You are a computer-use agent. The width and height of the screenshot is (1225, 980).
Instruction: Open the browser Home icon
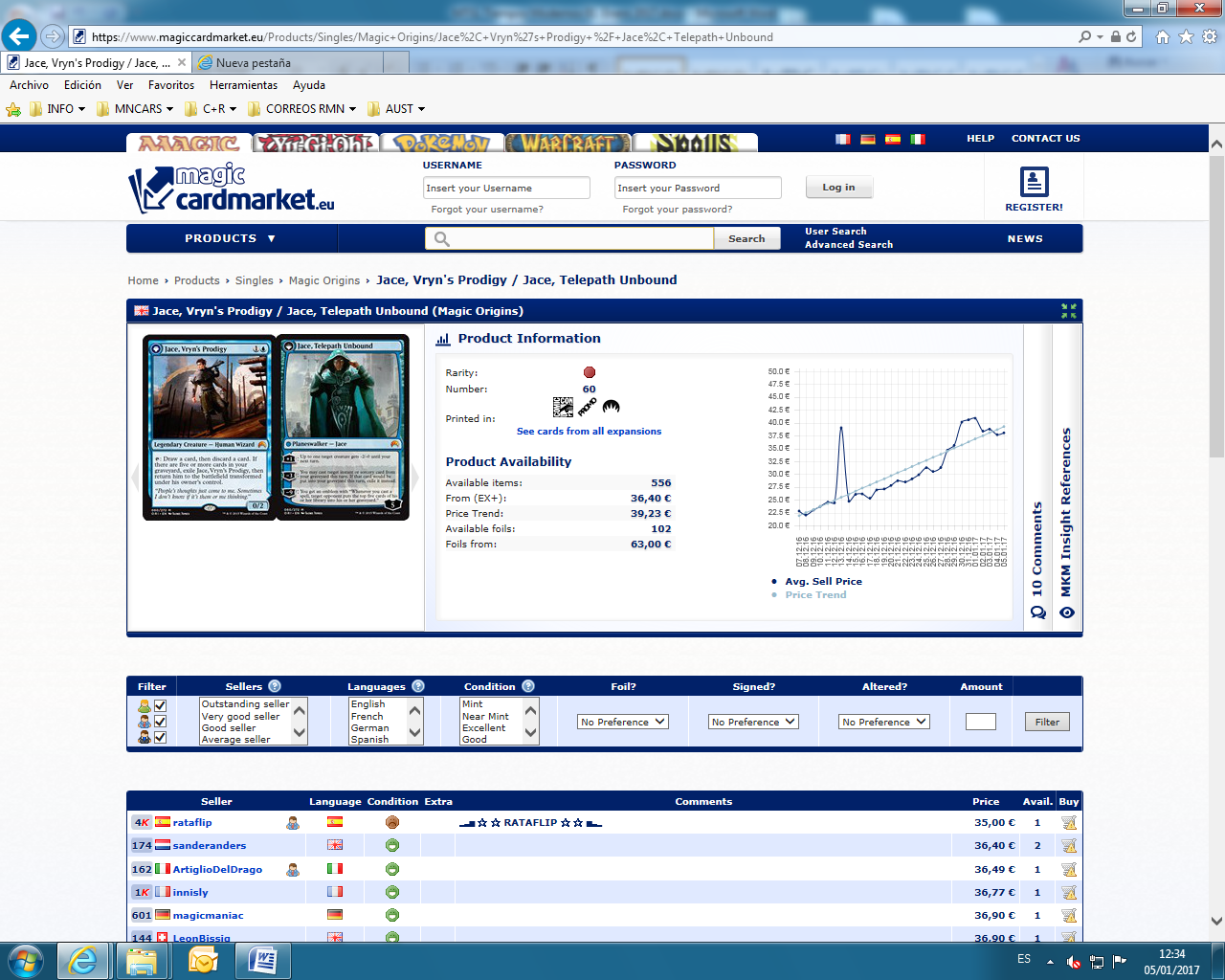[x=1163, y=36]
